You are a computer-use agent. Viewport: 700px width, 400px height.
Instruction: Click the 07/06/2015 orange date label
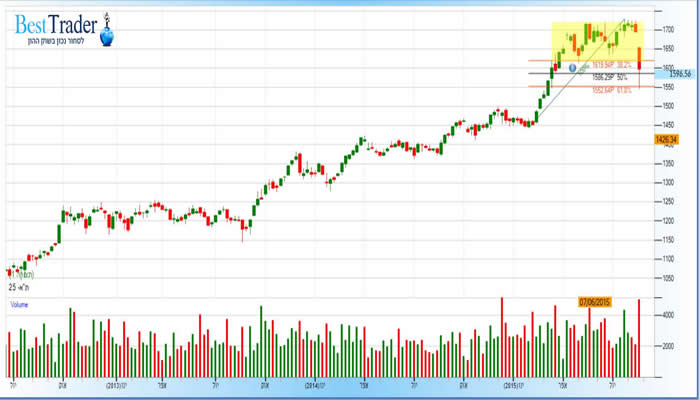pos(594,300)
